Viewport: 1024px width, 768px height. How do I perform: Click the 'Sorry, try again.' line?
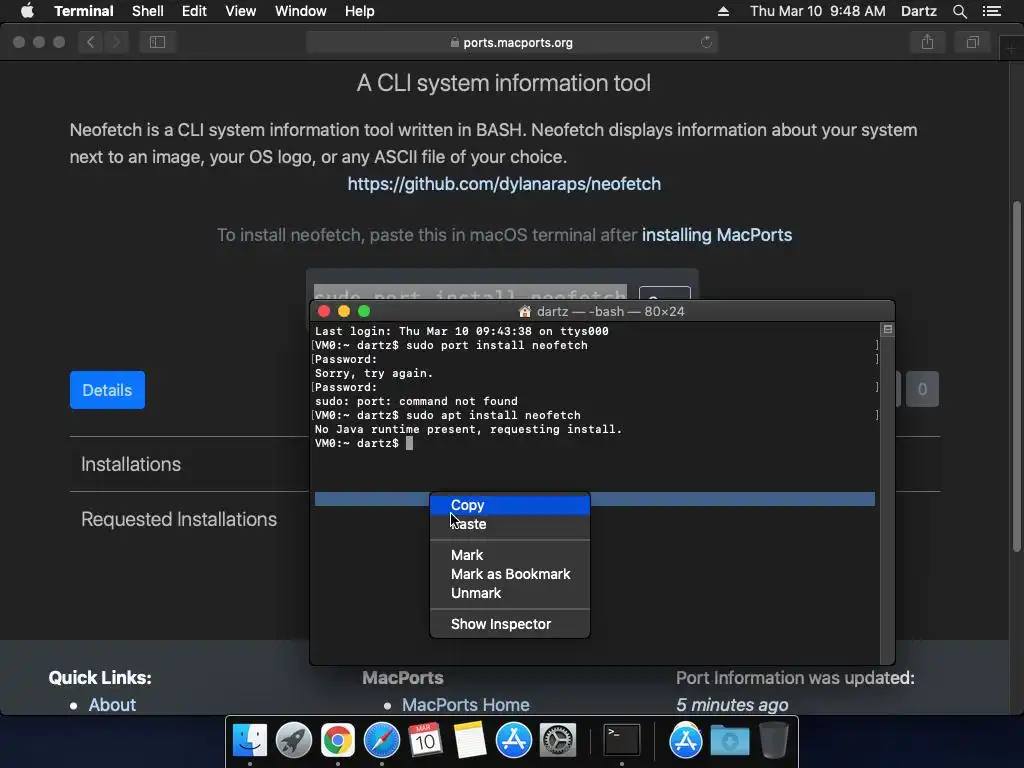374,374
